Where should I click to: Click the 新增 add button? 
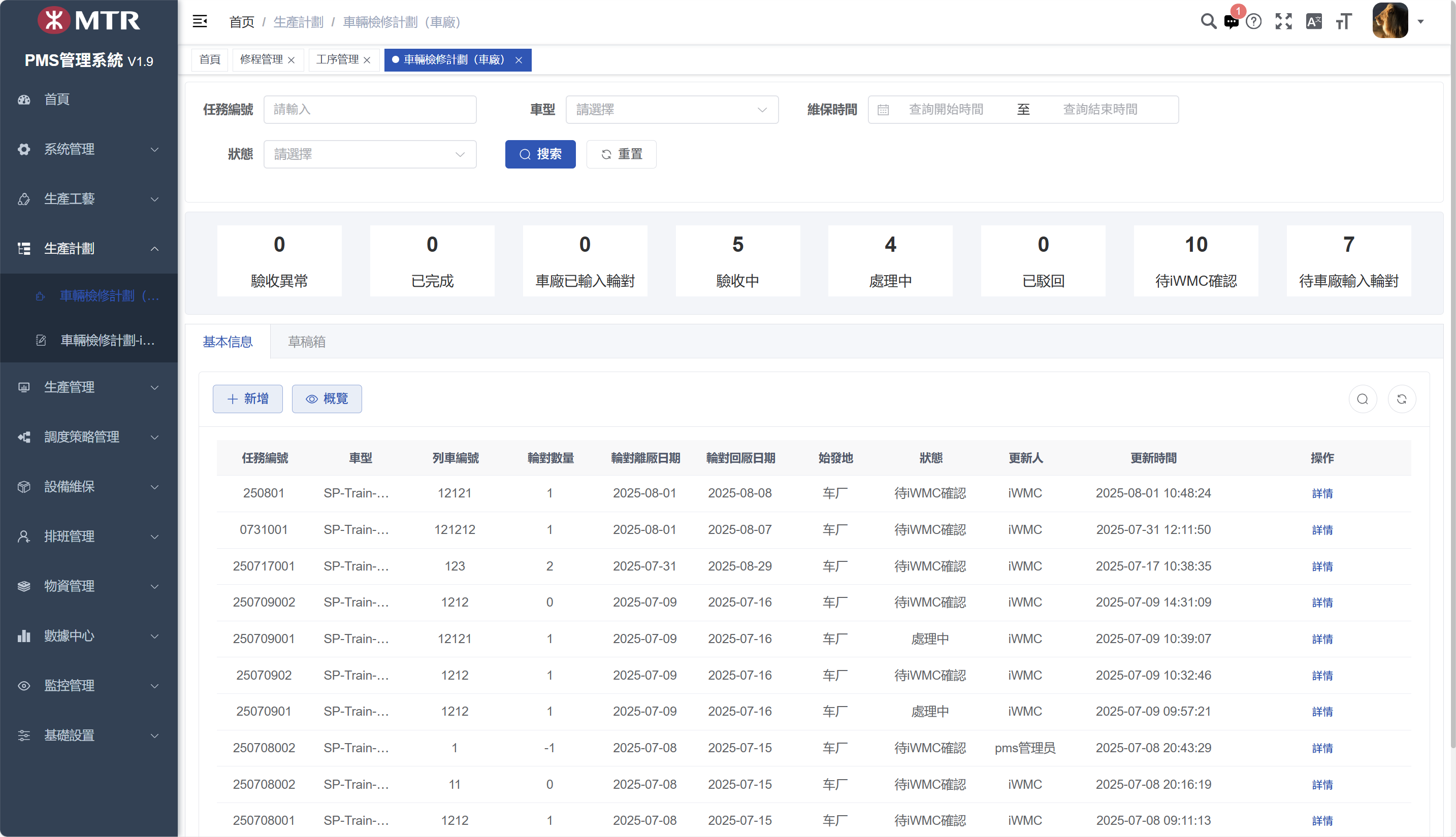point(247,399)
